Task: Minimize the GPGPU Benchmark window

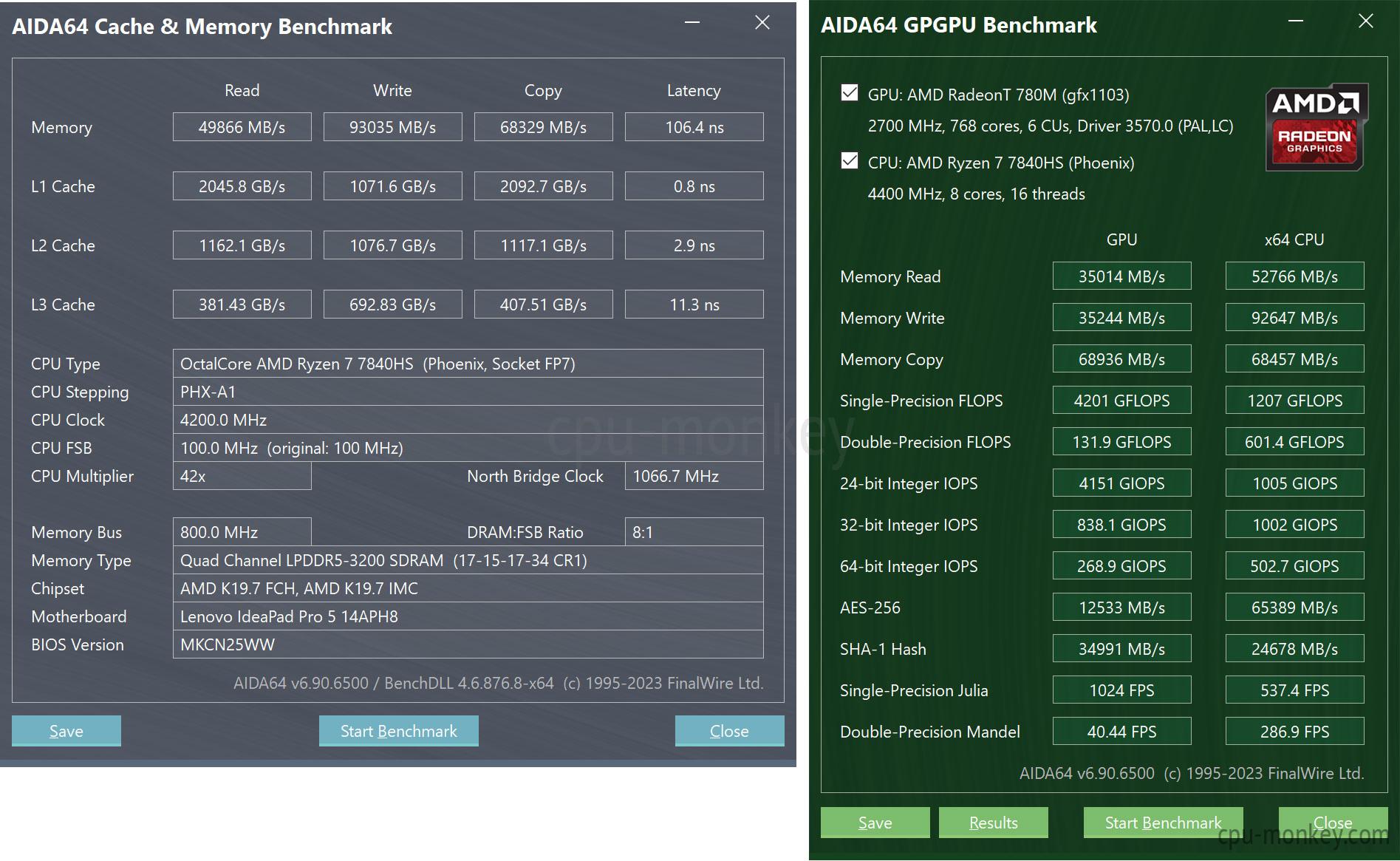Action: click(x=1296, y=21)
